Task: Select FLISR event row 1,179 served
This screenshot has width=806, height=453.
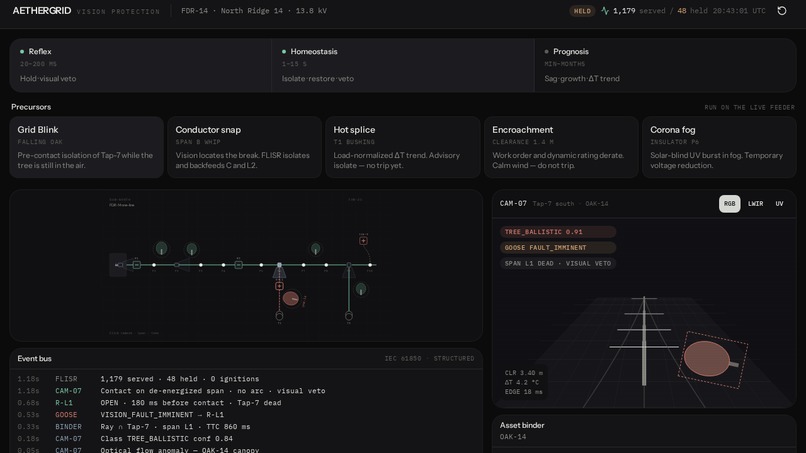Action: (x=246, y=379)
